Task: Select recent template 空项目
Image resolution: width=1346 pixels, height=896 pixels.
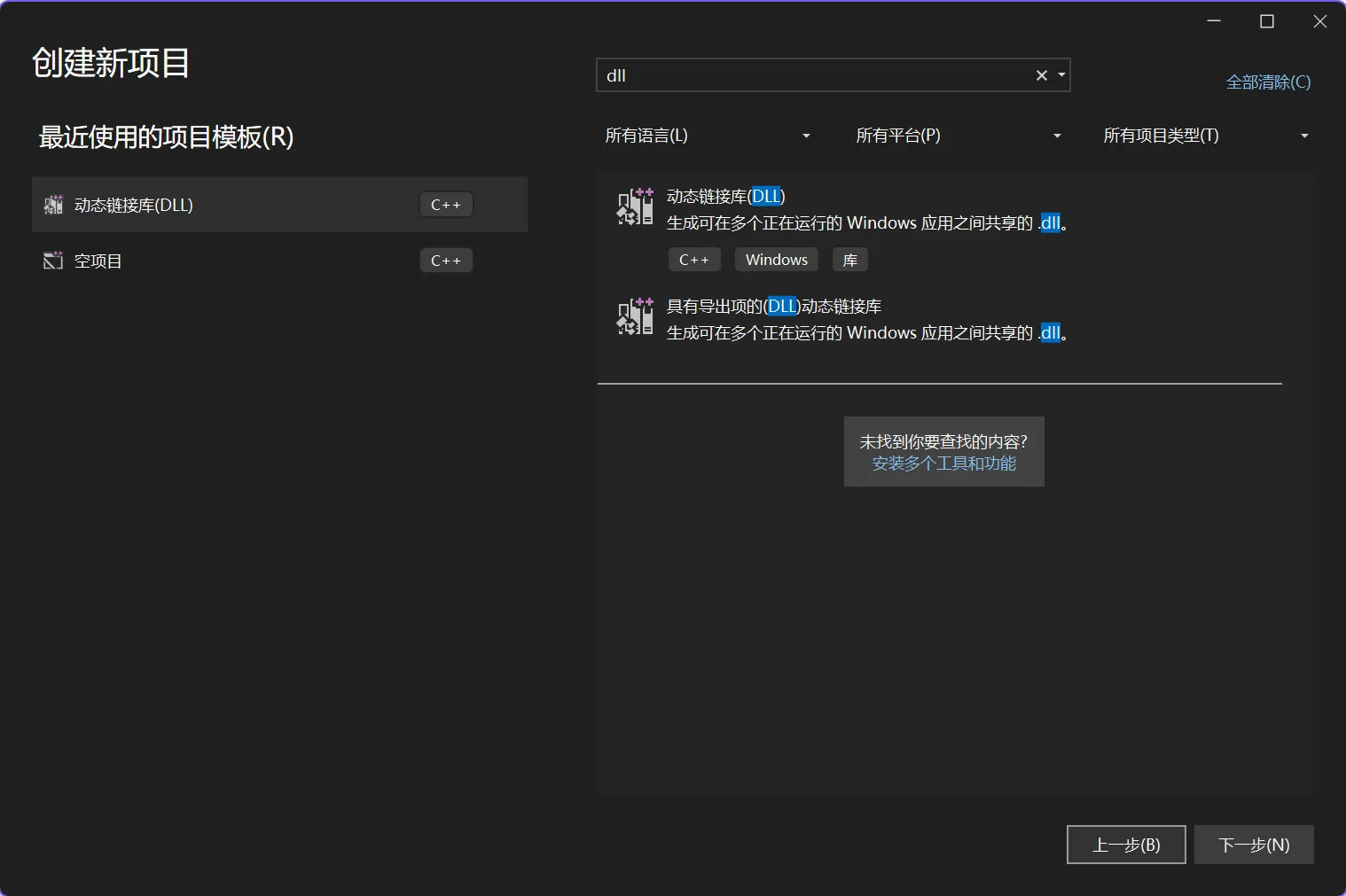Action: coord(98,261)
